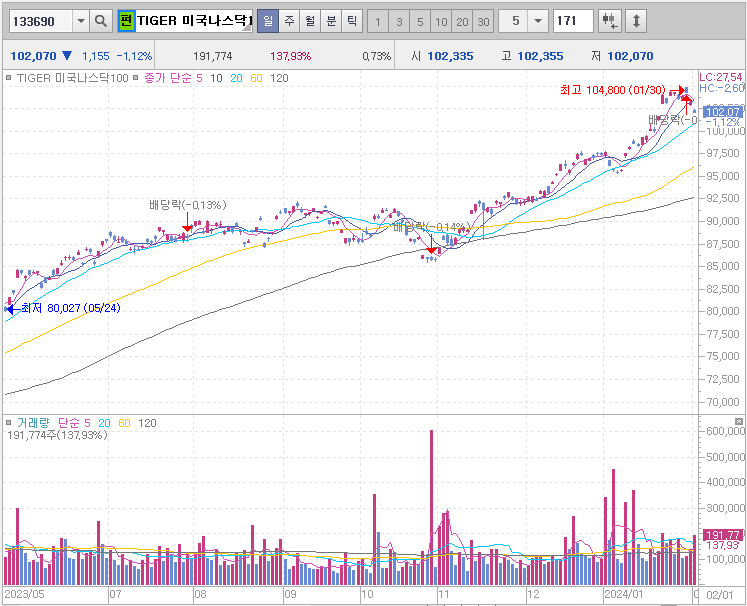
Task: Click the candle count field showing 171
Action: tap(573, 21)
